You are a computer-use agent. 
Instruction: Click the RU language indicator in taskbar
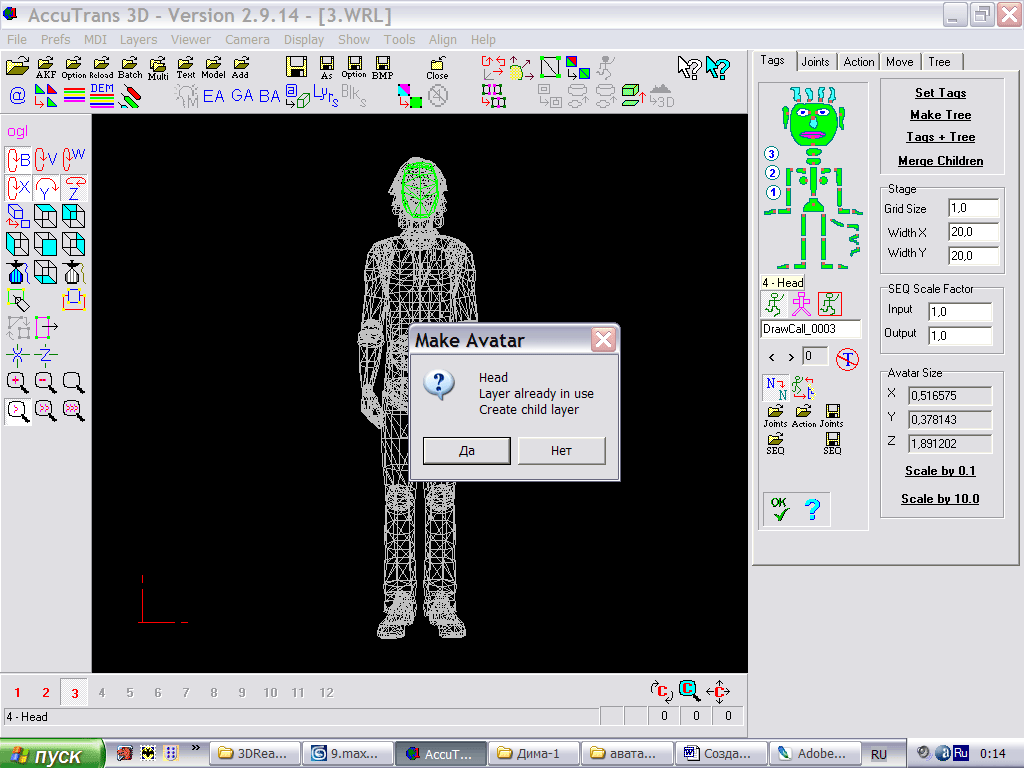[x=879, y=754]
